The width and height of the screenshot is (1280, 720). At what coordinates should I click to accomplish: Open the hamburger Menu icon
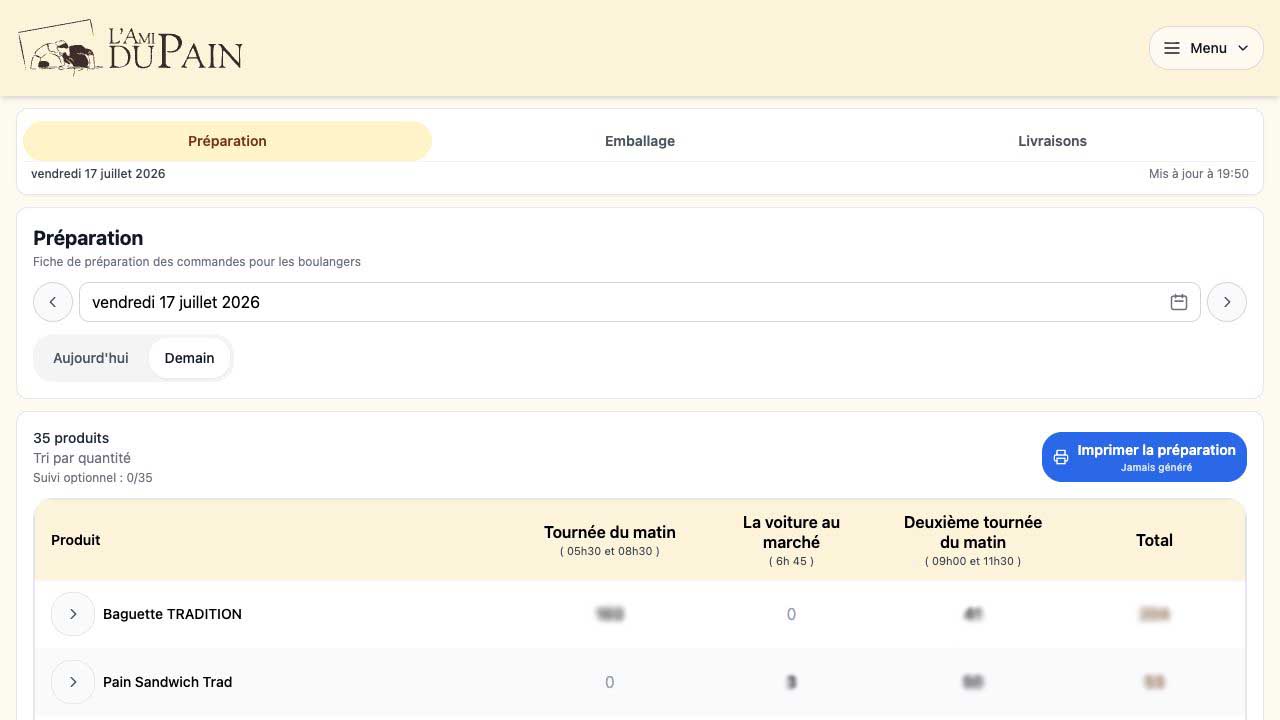coord(1172,48)
